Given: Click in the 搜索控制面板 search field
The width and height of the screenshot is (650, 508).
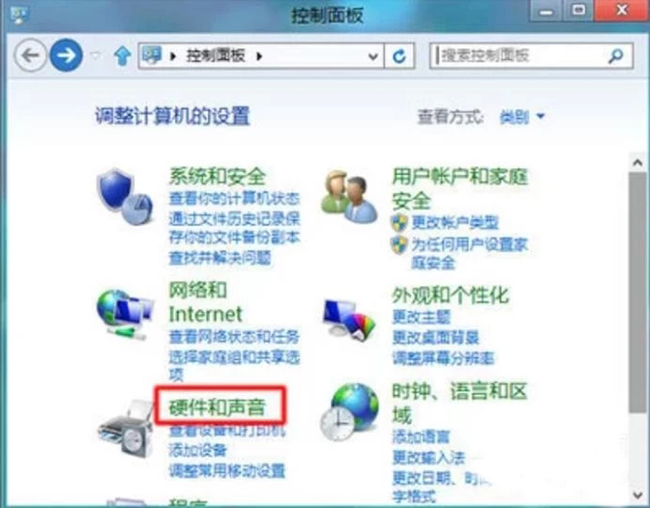Looking at the screenshot, I should pyautogui.click(x=520, y=56).
